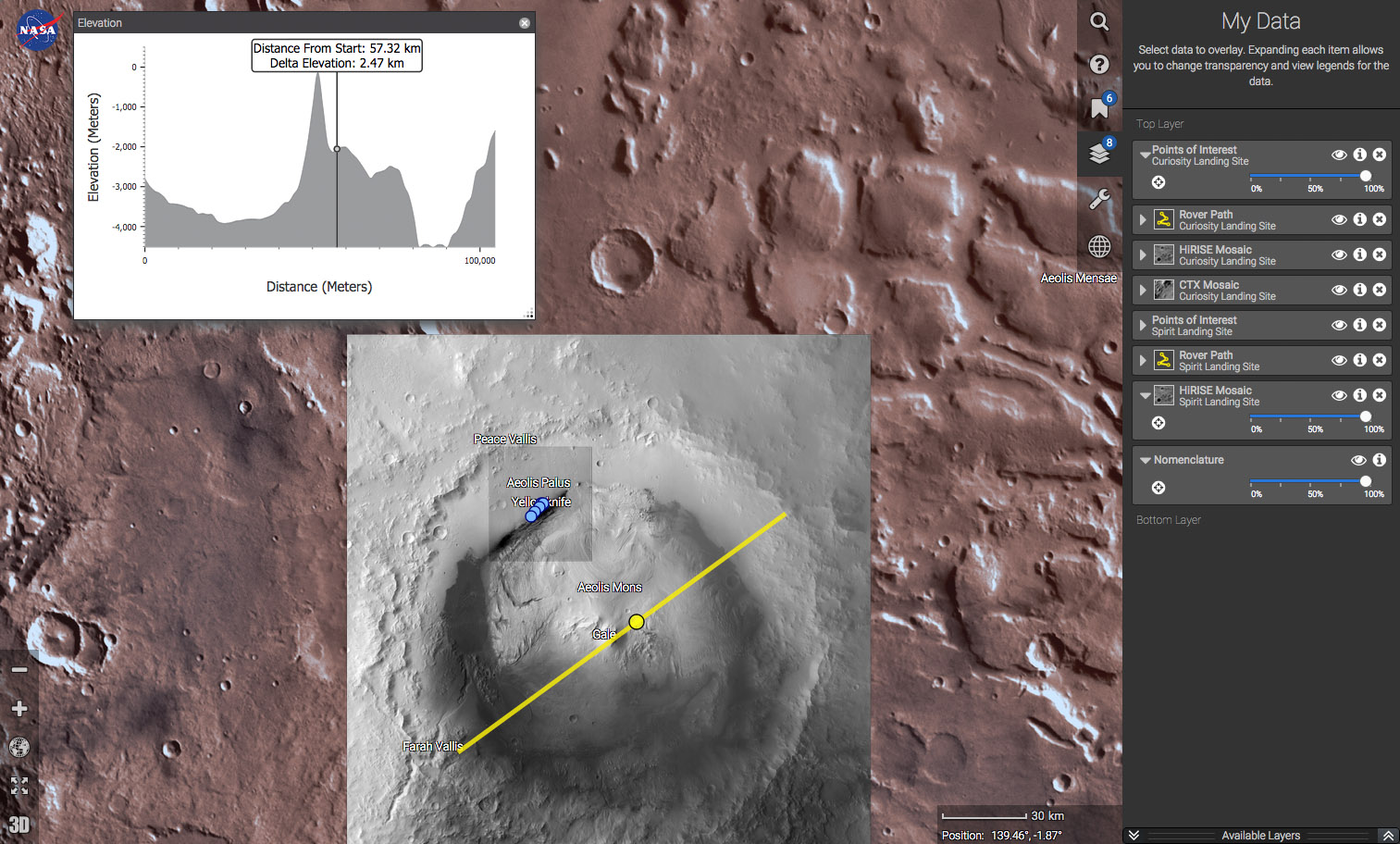The height and width of the screenshot is (844, 1400).
Task: Open the layers panel in the sidebar
Action: point(1098,153)
